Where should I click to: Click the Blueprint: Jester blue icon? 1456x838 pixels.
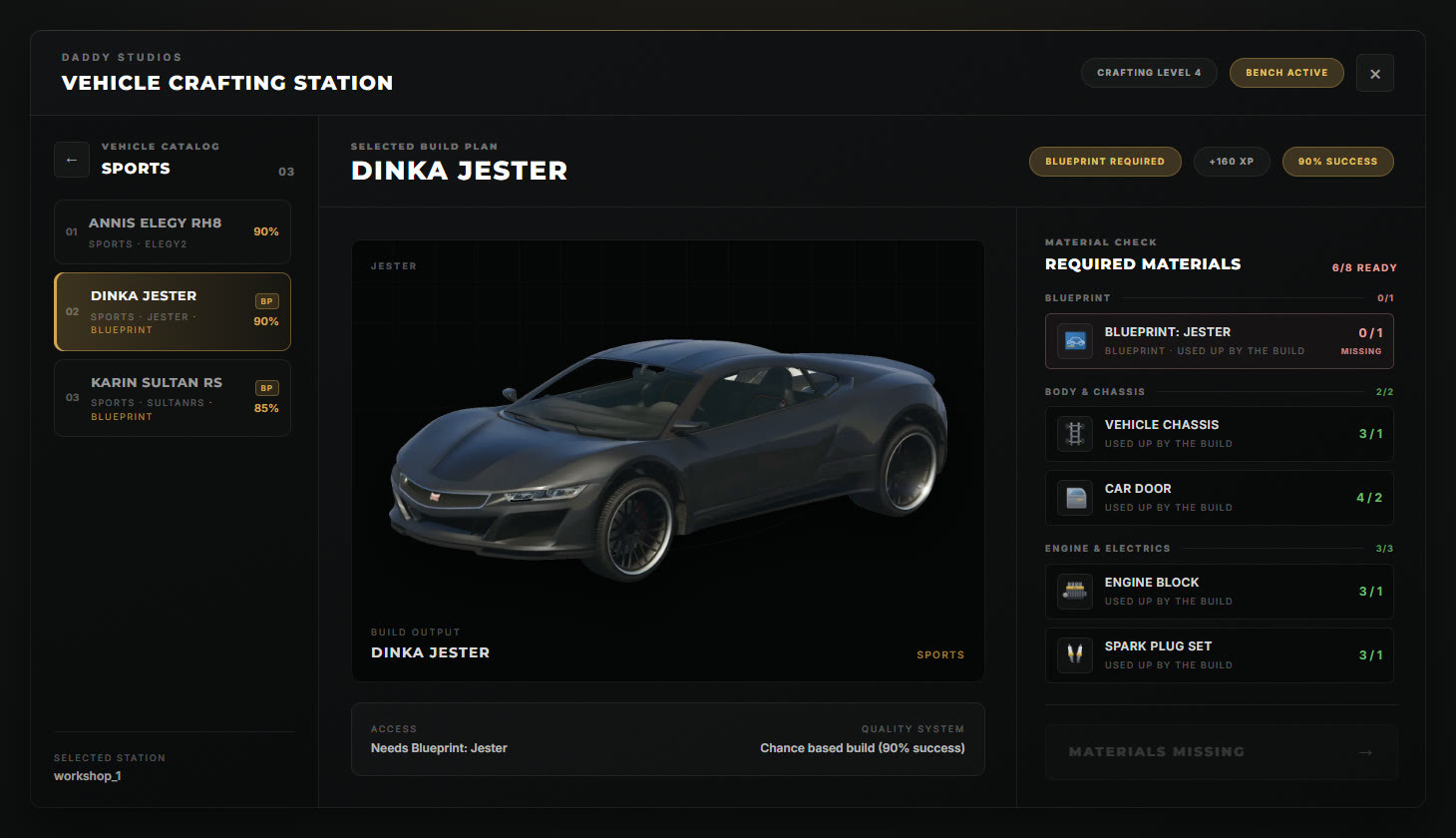pos(1075,341)
